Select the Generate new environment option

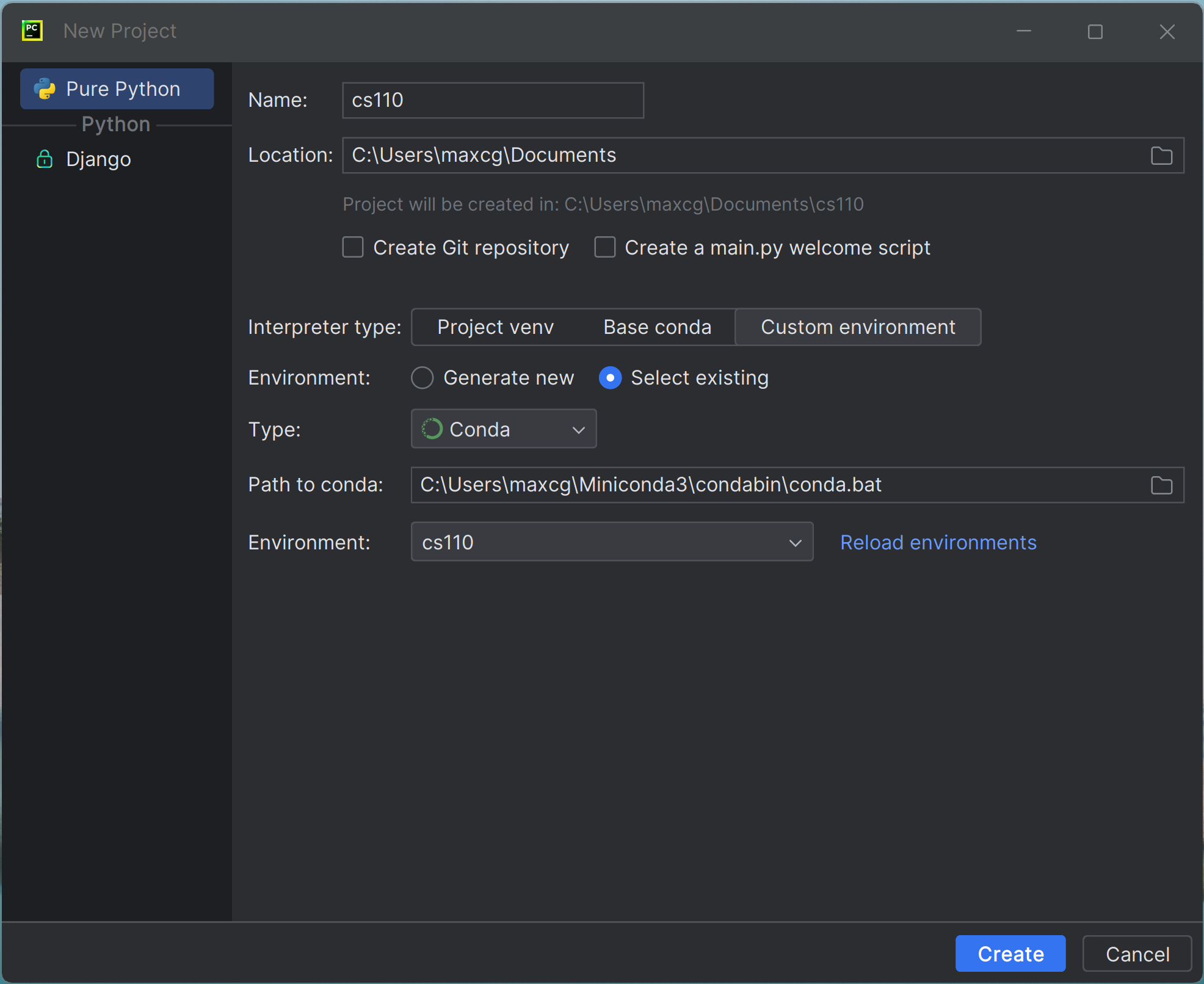pyautogui.click(x=422, y=377)
